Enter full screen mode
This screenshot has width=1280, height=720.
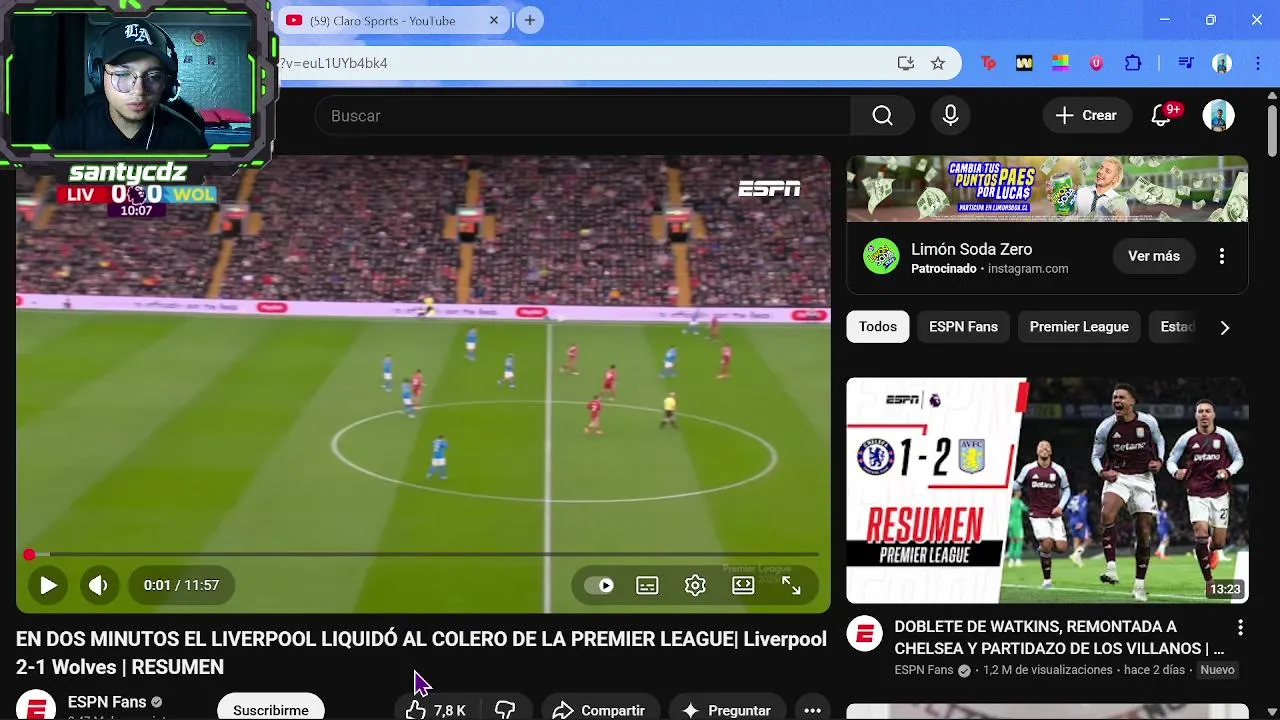pos(791,585)
